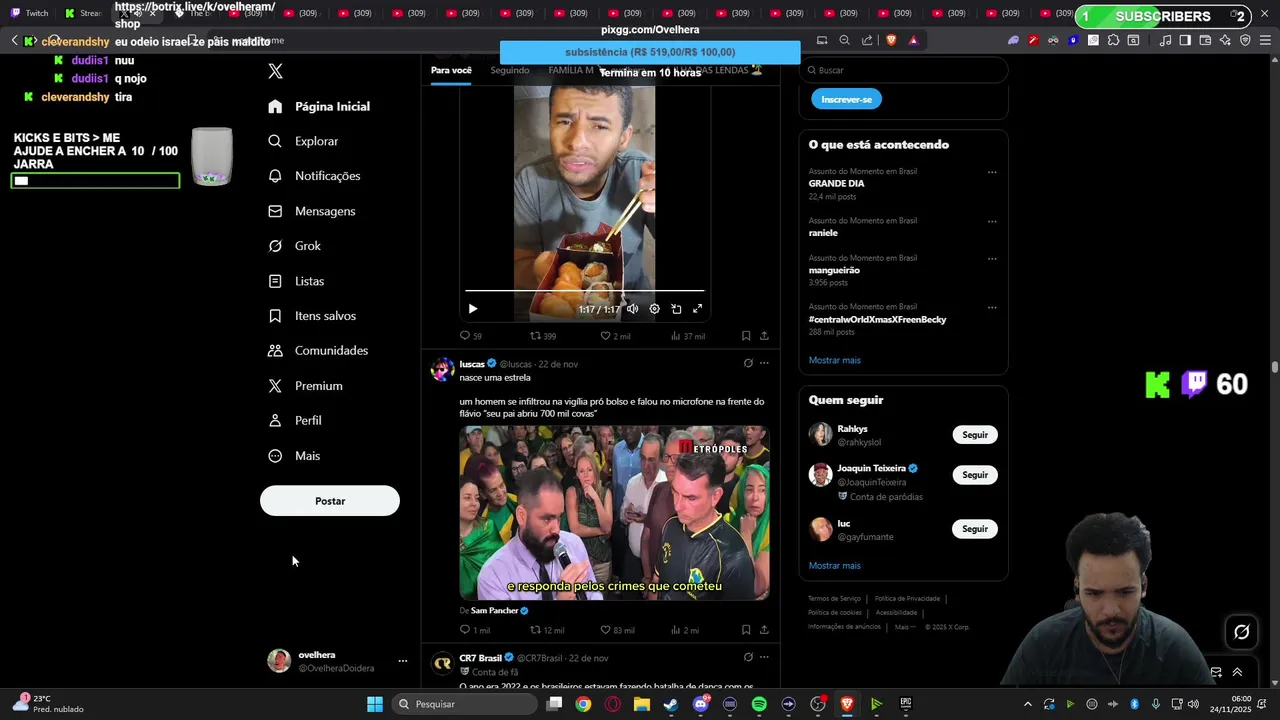Expand the messages drawer double chevron

[x=1237, y=672]
